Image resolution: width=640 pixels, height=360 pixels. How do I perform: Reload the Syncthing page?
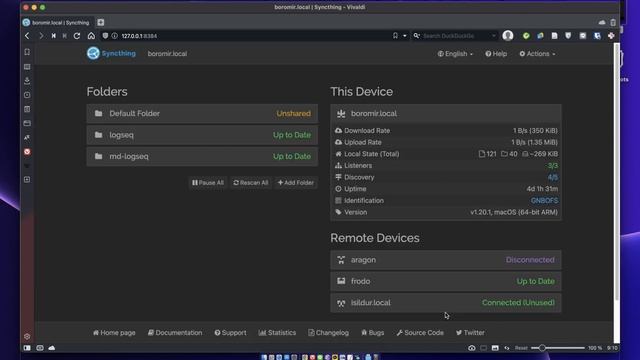pyautogui.click(x=77, y=36)
